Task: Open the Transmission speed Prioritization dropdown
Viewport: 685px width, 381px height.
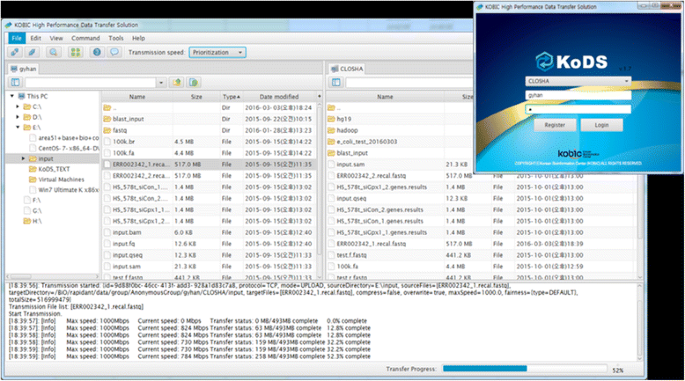Action: [217, 52]
